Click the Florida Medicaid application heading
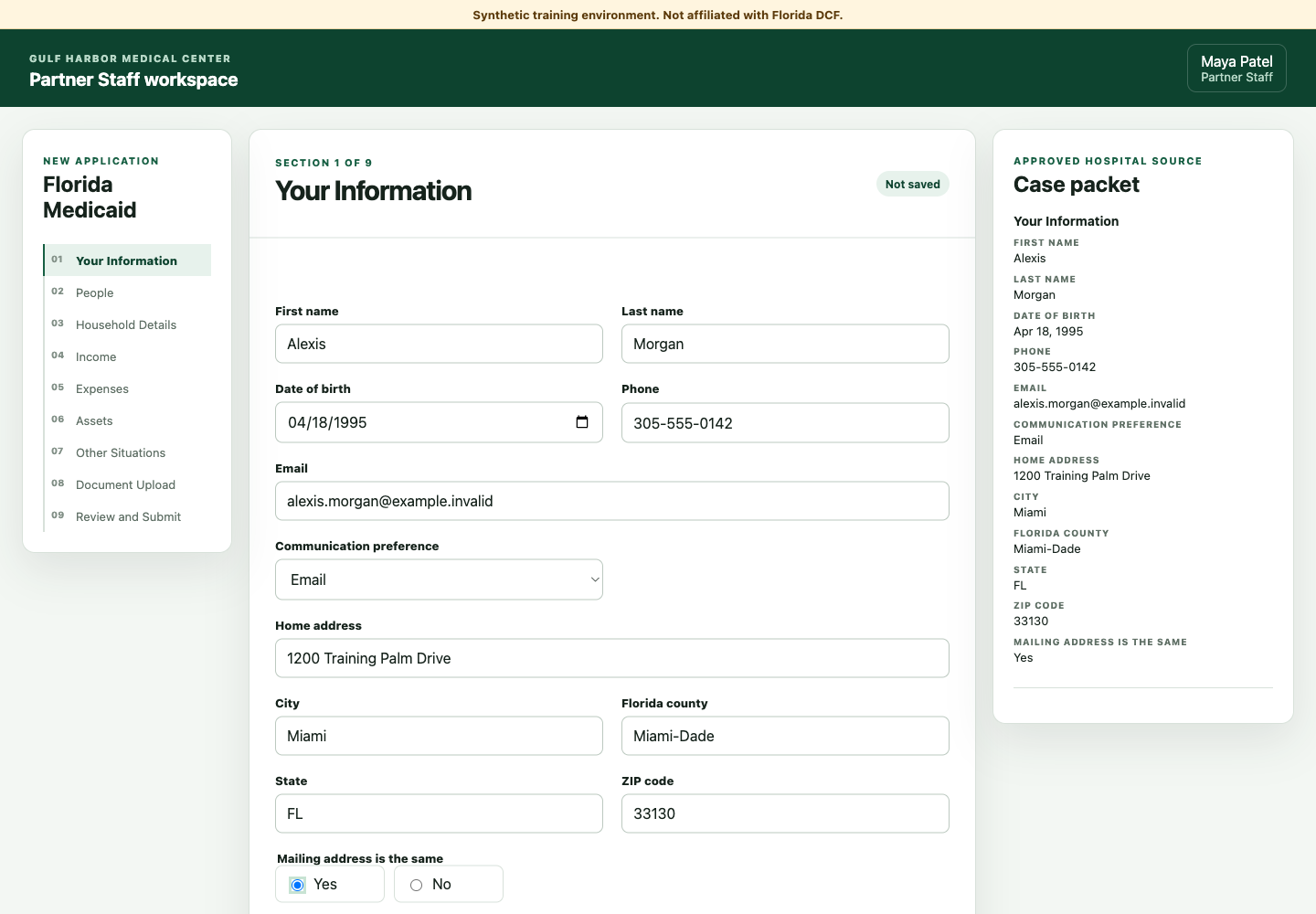 pos(90,197)
